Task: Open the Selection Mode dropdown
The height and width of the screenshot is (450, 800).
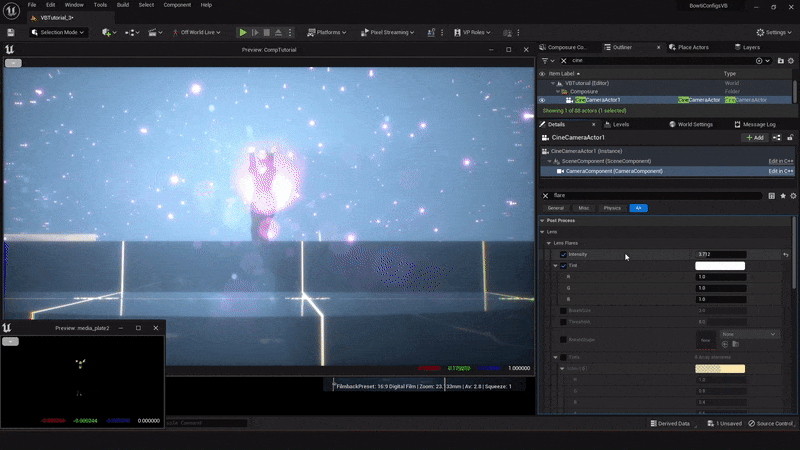Action: point(59,32)
